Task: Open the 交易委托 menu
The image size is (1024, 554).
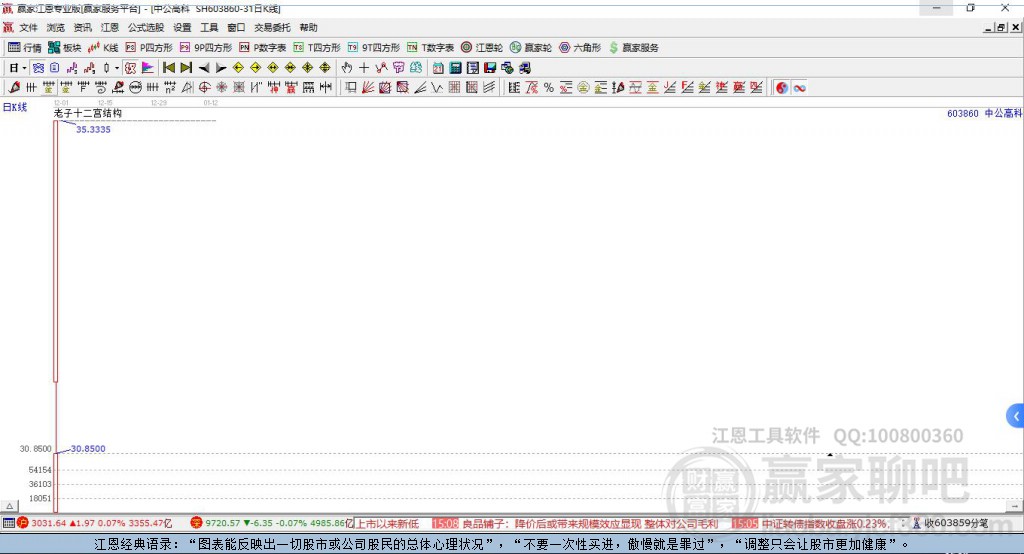Action: click(272, 27)
